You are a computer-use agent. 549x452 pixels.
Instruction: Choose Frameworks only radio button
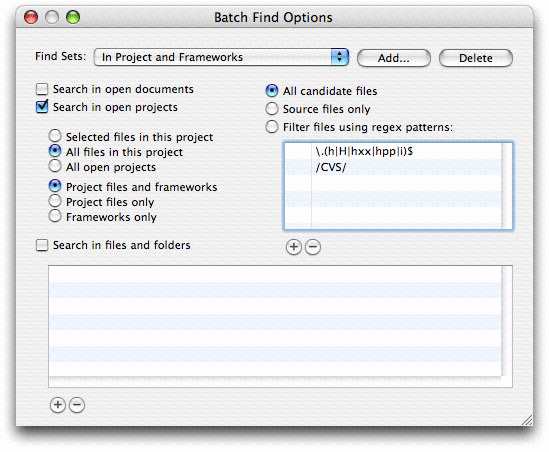[x=55, y=216]
